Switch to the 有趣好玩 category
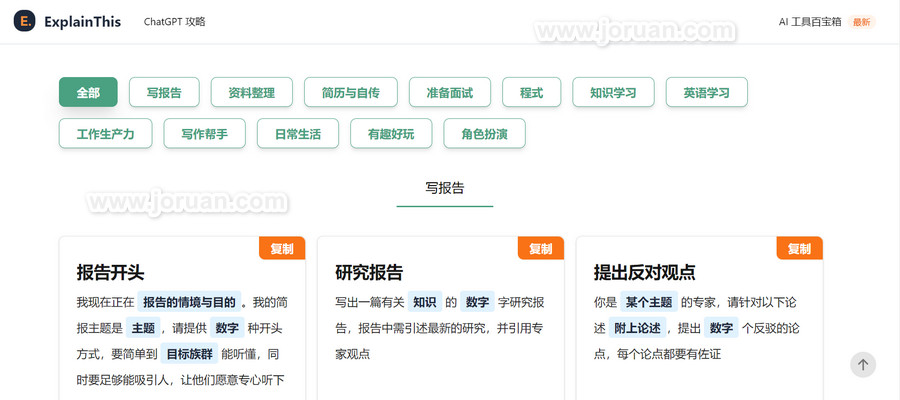 (390, 133)
